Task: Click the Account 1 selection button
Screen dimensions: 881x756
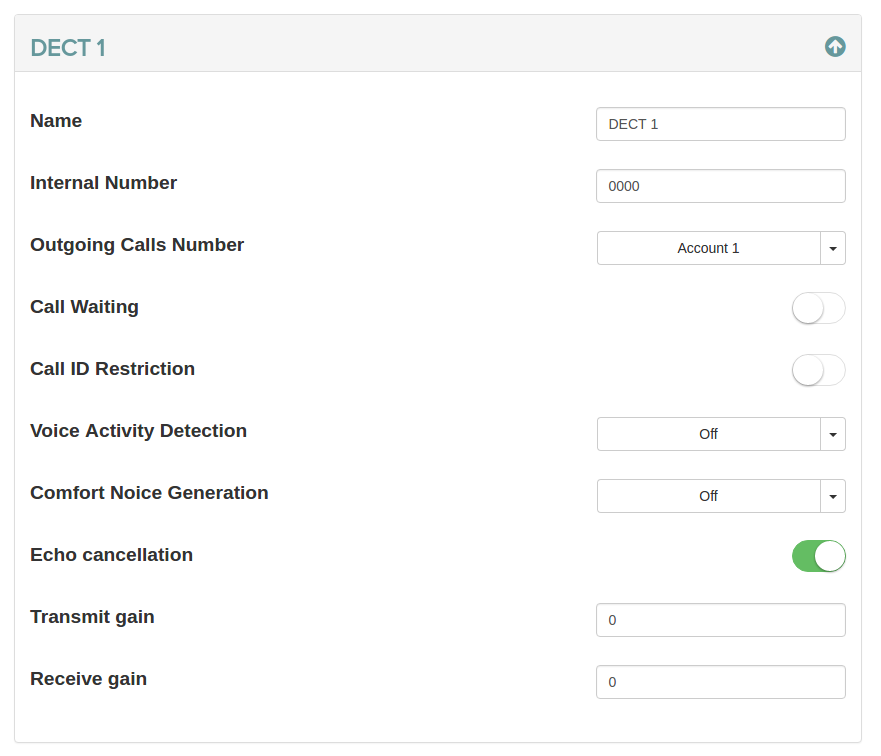Action: click(x=708, y=248)
